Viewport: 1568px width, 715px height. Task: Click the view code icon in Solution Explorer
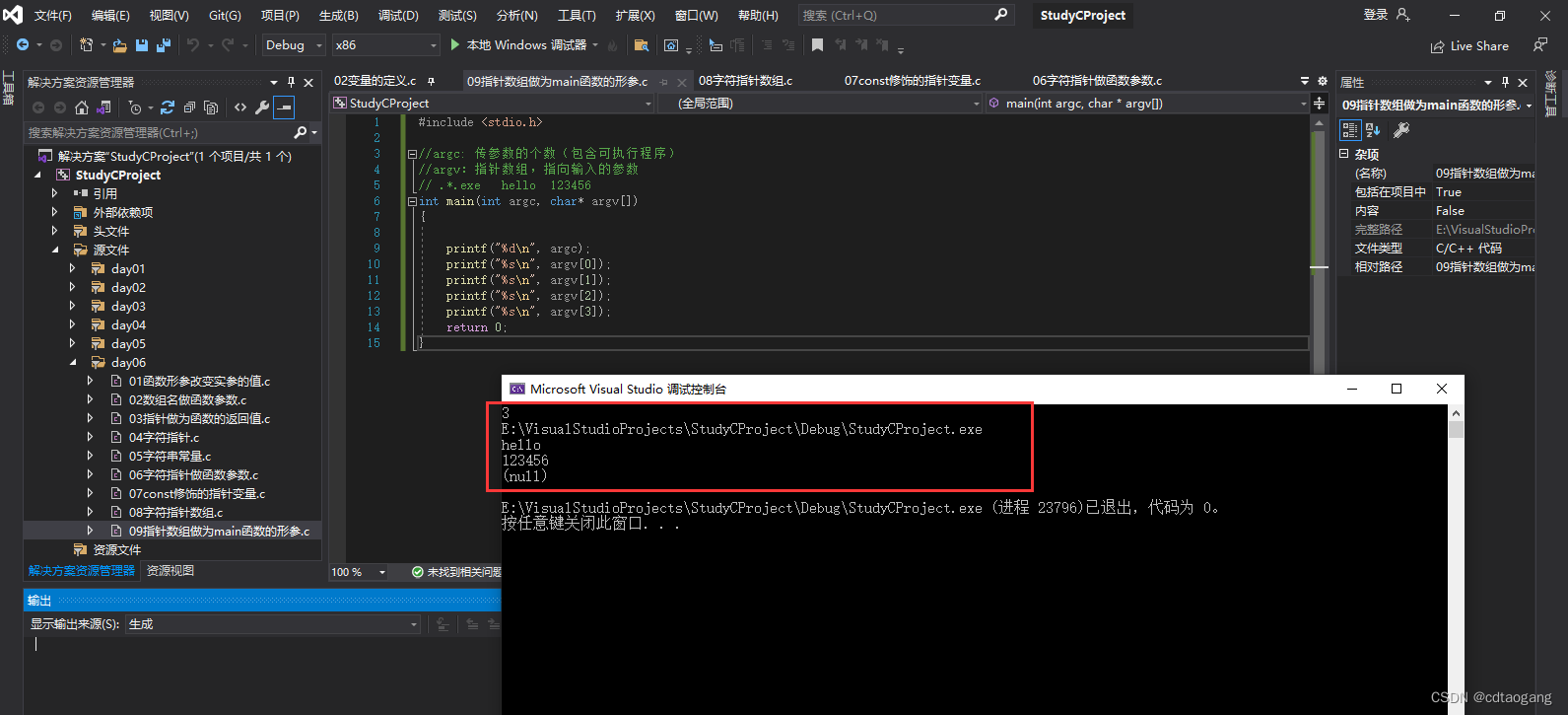240,107
